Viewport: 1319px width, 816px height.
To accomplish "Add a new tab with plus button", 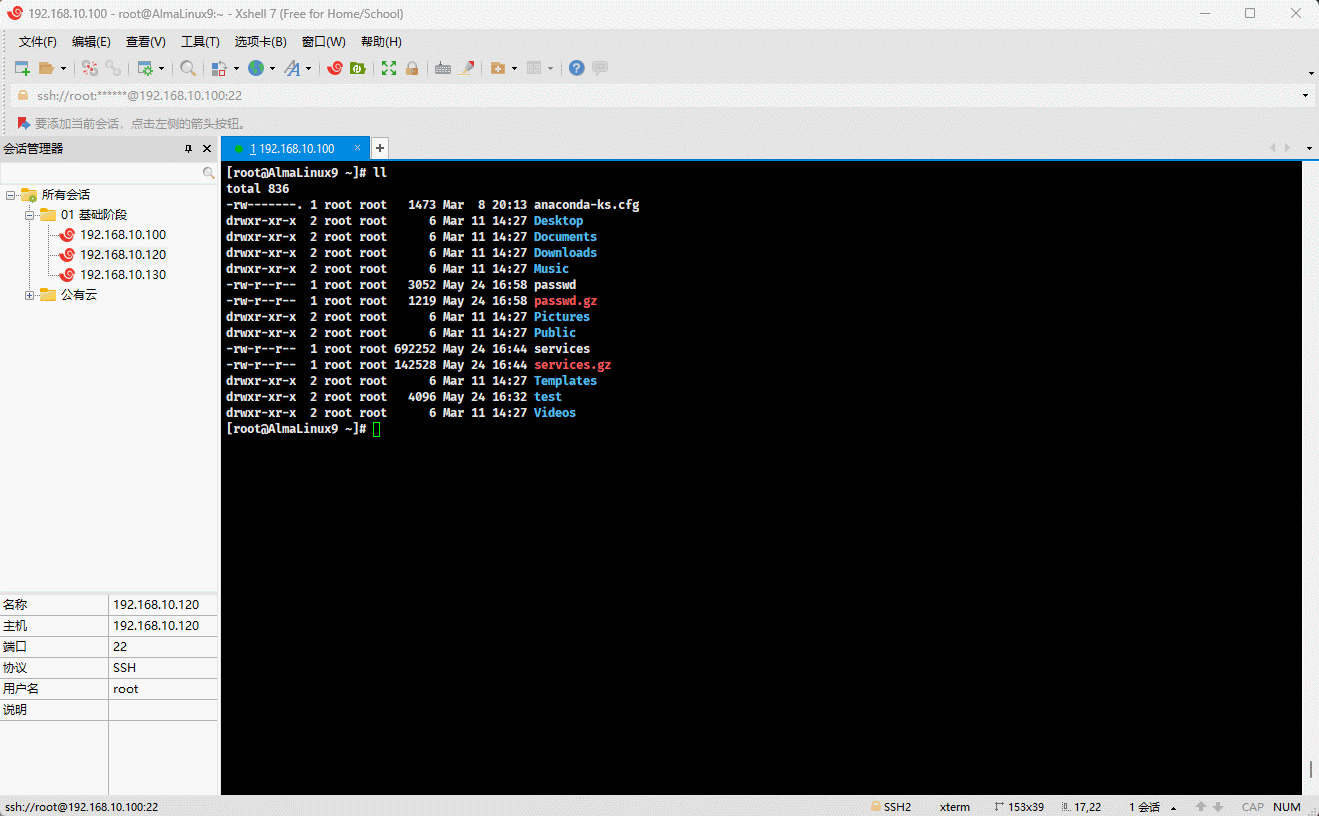I will coord(380,148).
